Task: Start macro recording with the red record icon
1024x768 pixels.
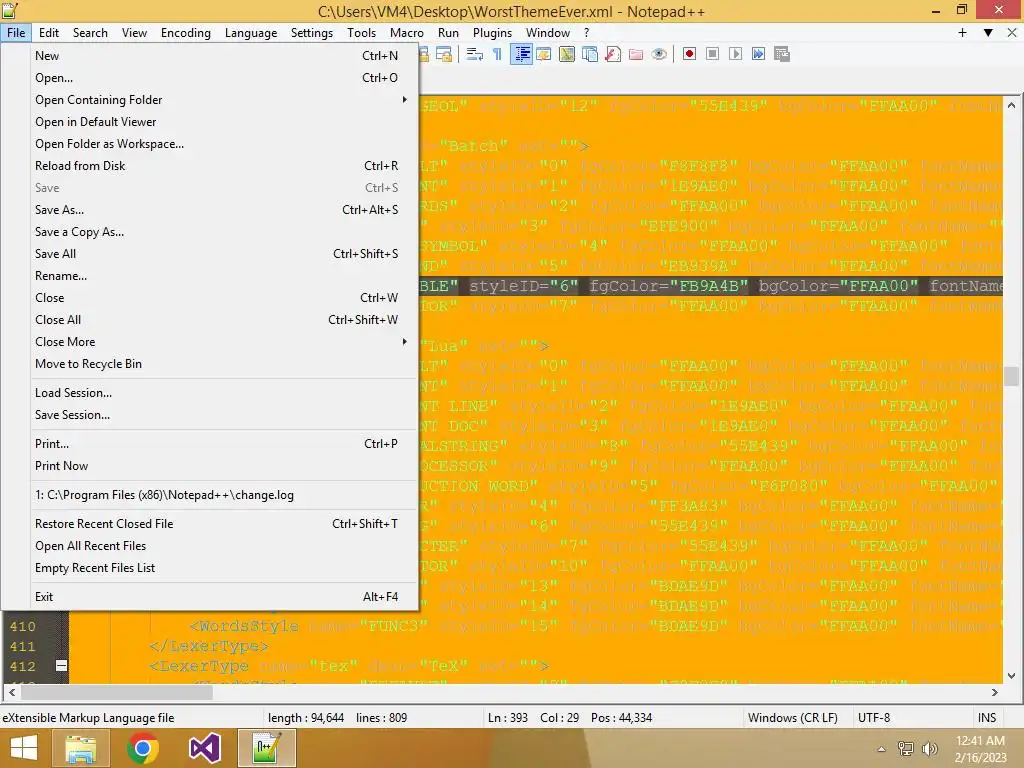Action: click(689, 54)
